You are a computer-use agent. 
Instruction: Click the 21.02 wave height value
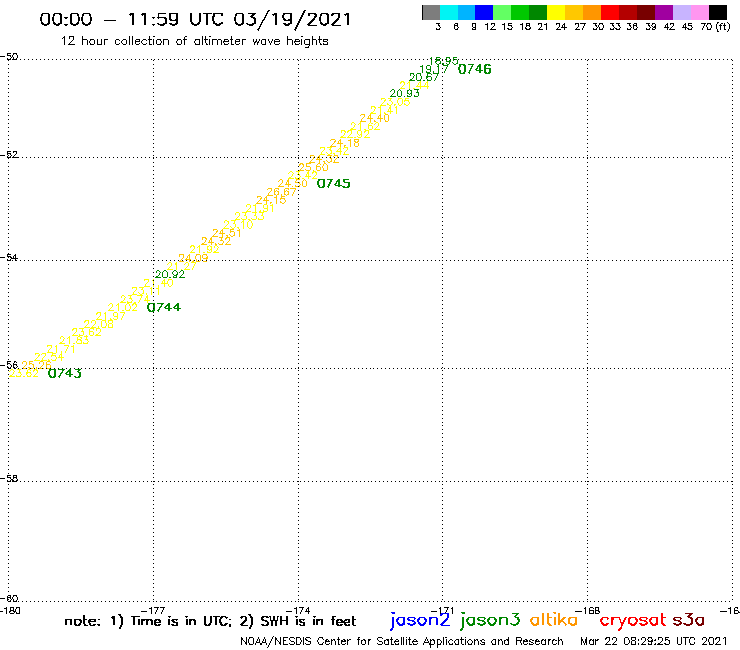pos(123,307)
